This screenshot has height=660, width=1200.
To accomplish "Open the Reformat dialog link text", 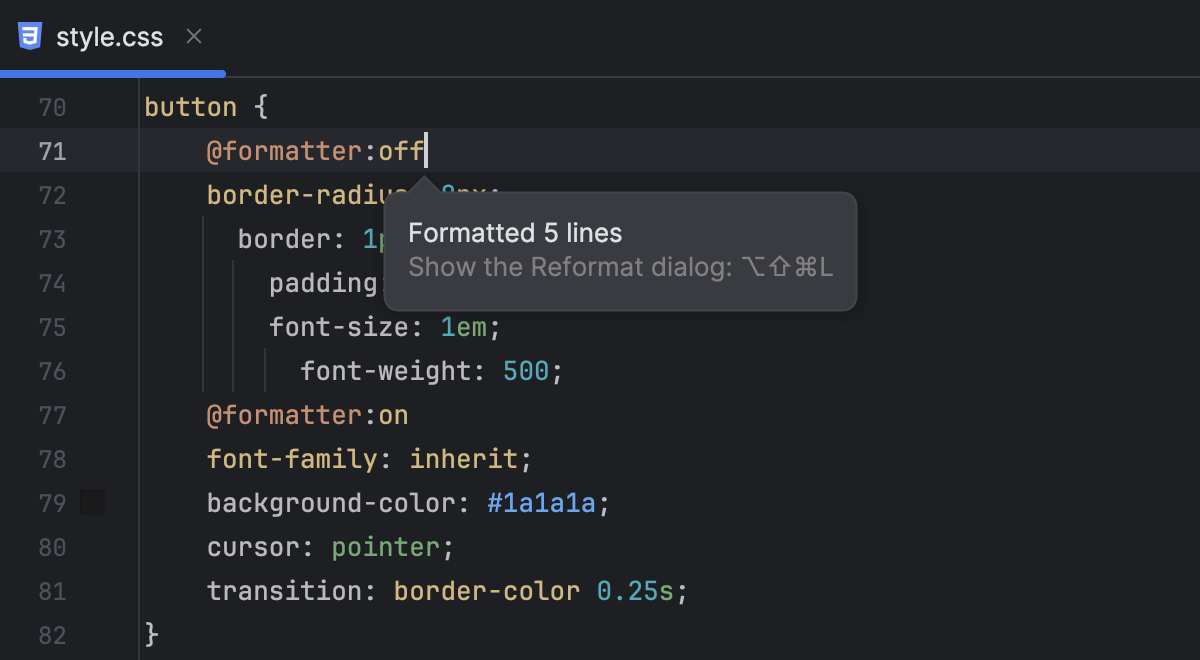I will coord(620,267).
